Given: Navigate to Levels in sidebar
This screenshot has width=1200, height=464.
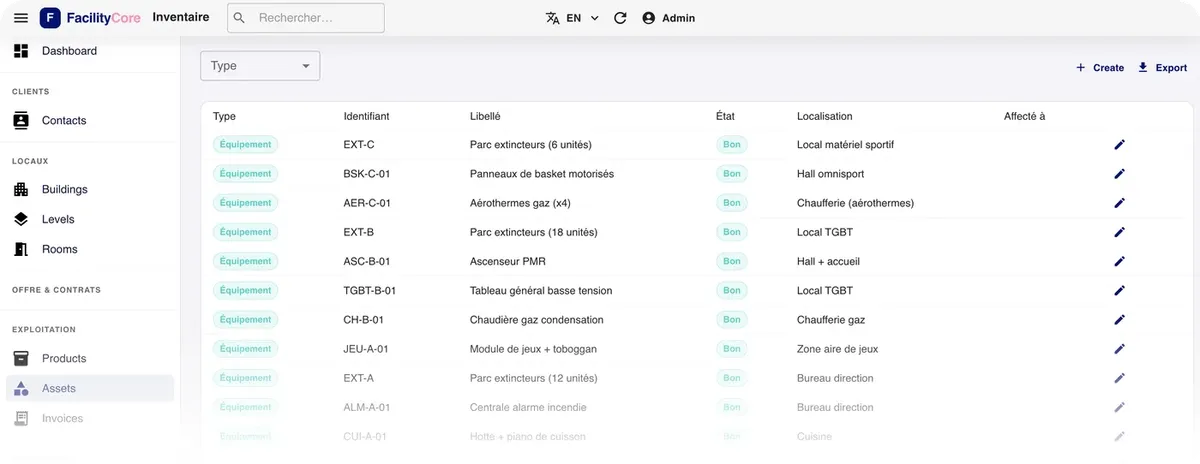Looking at the screenshot, I should [x=90, y=219].
